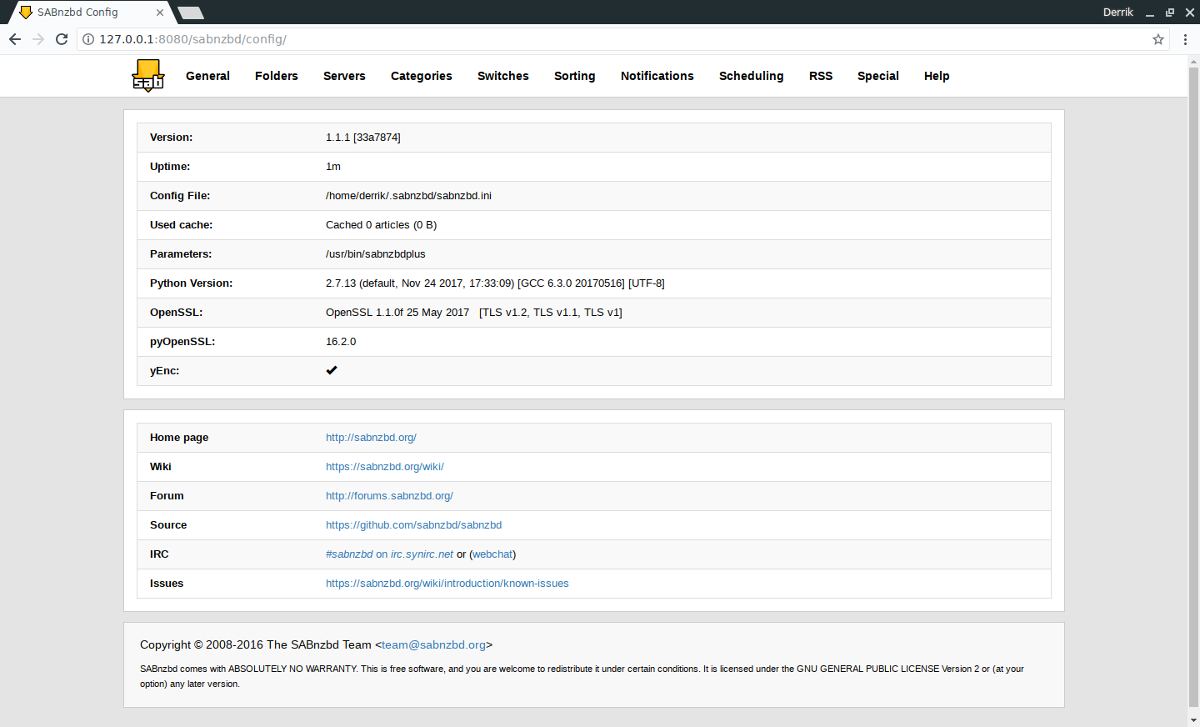Open a new browser tab
This screenshot has width=1200, height=727.
(x=191, y=12)
